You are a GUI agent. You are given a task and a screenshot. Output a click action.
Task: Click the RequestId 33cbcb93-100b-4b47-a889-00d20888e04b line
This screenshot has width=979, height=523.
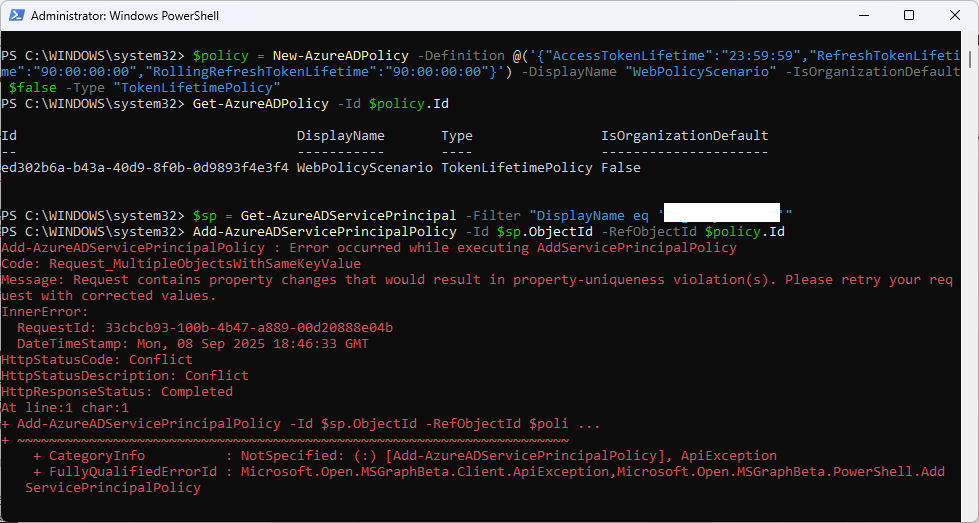pos(205,328)
